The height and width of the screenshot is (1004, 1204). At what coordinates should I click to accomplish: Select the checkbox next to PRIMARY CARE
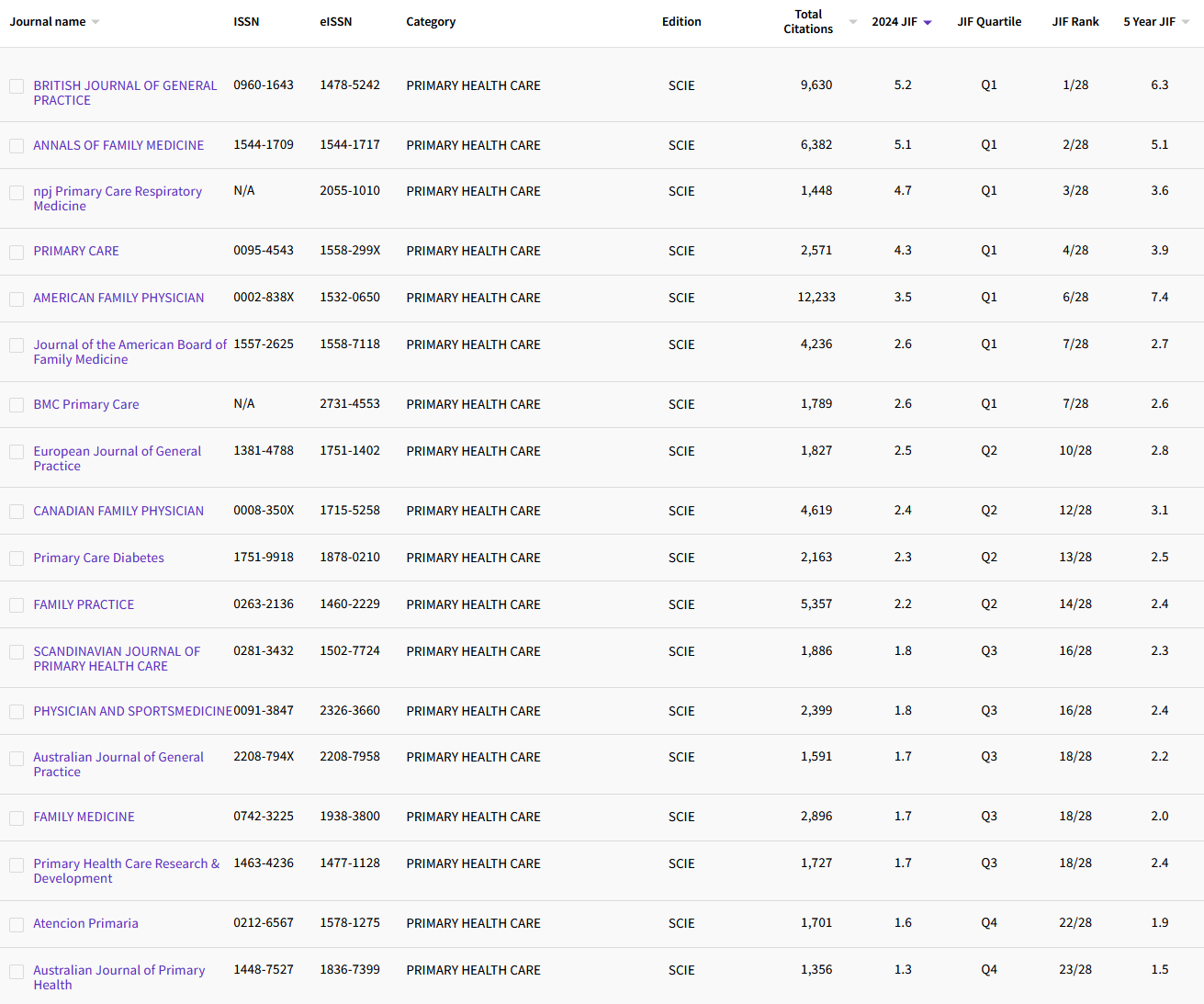(17, 251)
